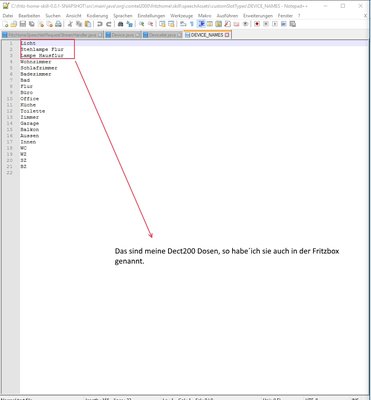Open the Kodierung menu
The height and width of the screenshot is (400, 371).
pos(97,16)
